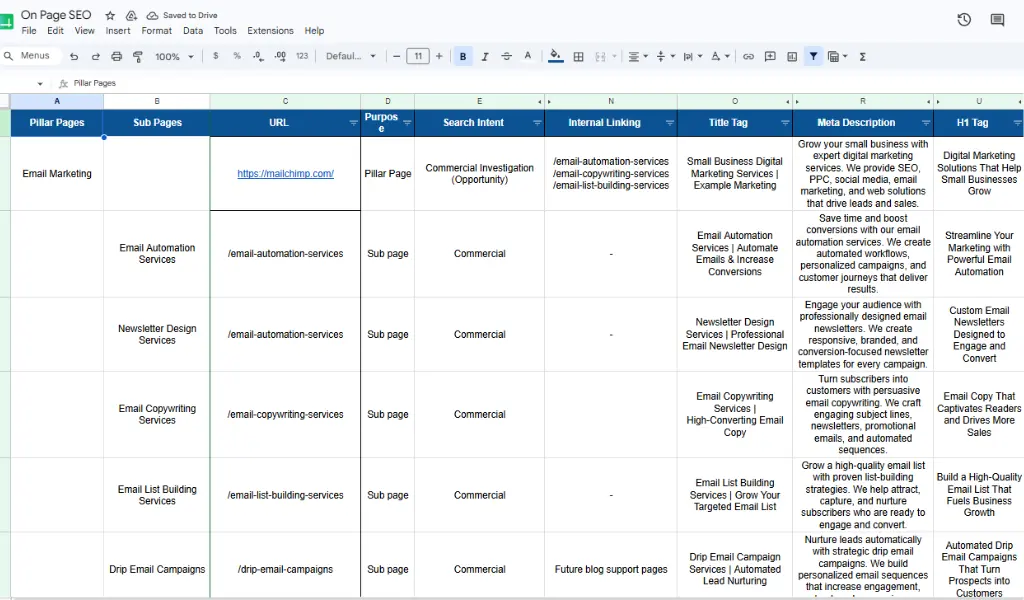Open the name box dropdown arrow
The height and width of the screenshot is (600, 1024).
(40, 84)
